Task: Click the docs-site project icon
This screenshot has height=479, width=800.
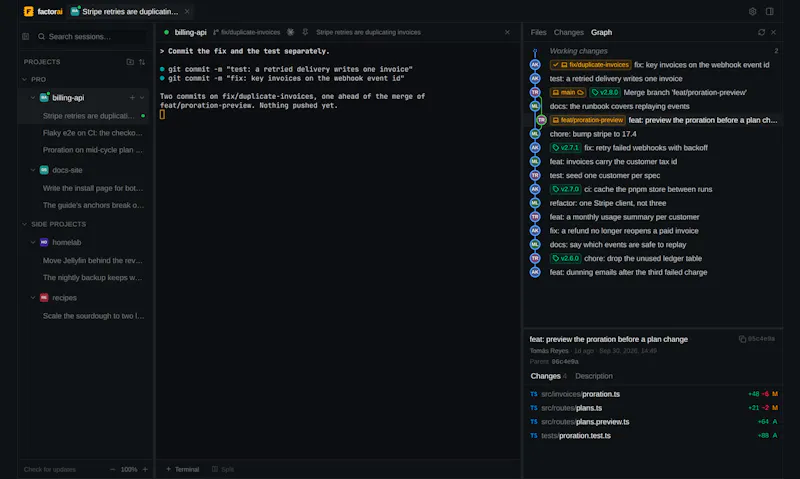Action: click(x=44, y=170)
